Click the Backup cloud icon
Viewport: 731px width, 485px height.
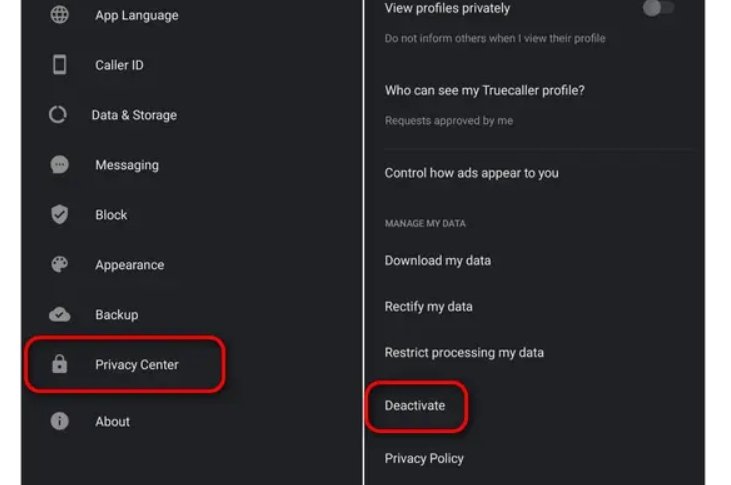(60, 315)
